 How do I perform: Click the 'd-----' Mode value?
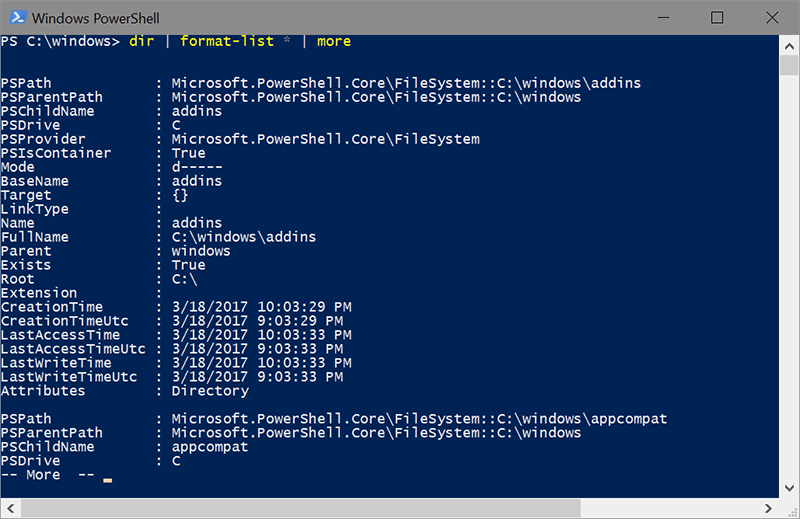click(197, 167)
